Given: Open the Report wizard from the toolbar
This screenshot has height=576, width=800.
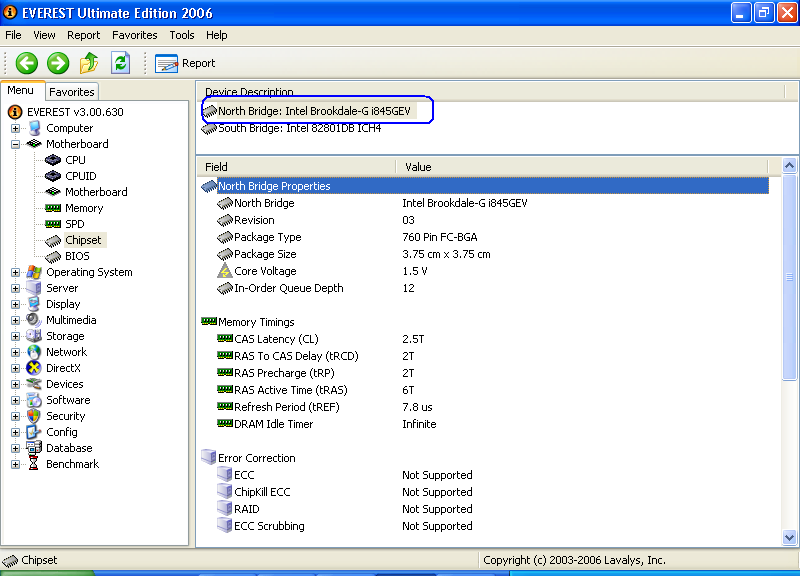Looking at the screenshot, I should [185, 63].
